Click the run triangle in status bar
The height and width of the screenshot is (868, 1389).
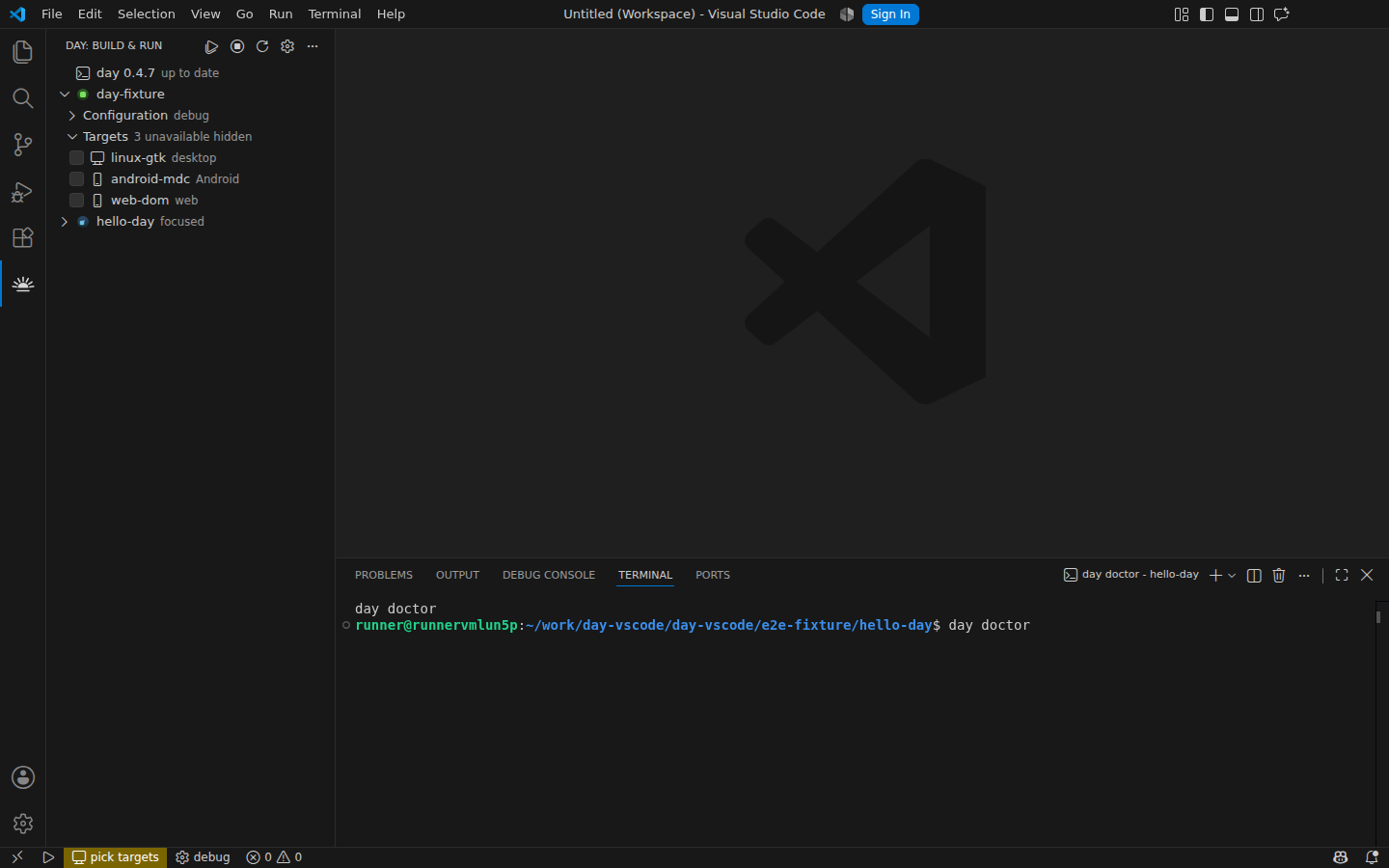(48, 857)
